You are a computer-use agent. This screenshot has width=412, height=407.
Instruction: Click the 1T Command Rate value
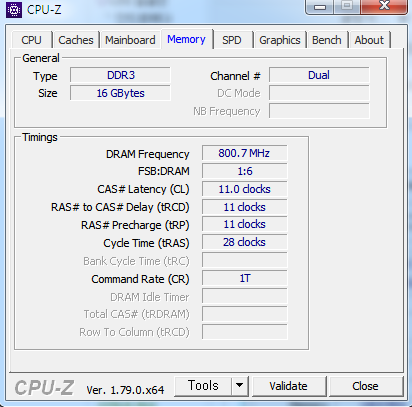244,278
